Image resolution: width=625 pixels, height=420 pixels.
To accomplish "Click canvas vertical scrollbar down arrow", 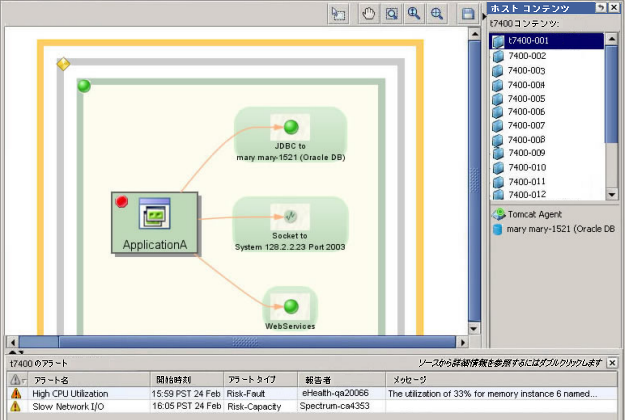I will point(474,329).
